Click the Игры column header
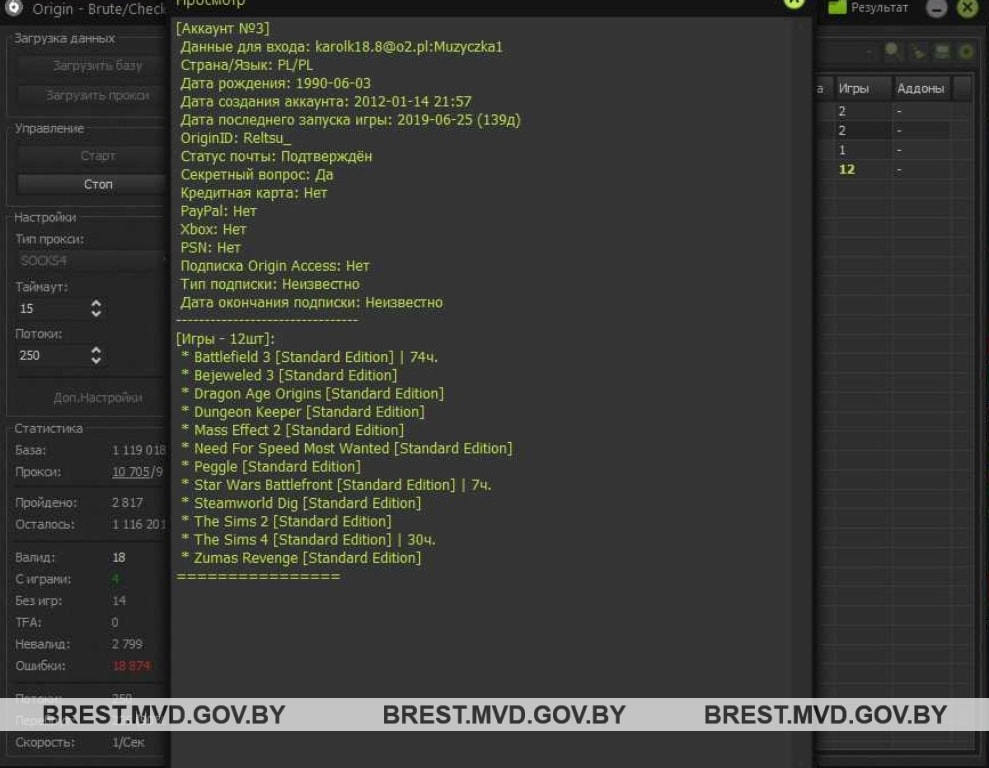The height and width of the screenshot is (768, 989). pyautogui.click(x=862, y=88)
